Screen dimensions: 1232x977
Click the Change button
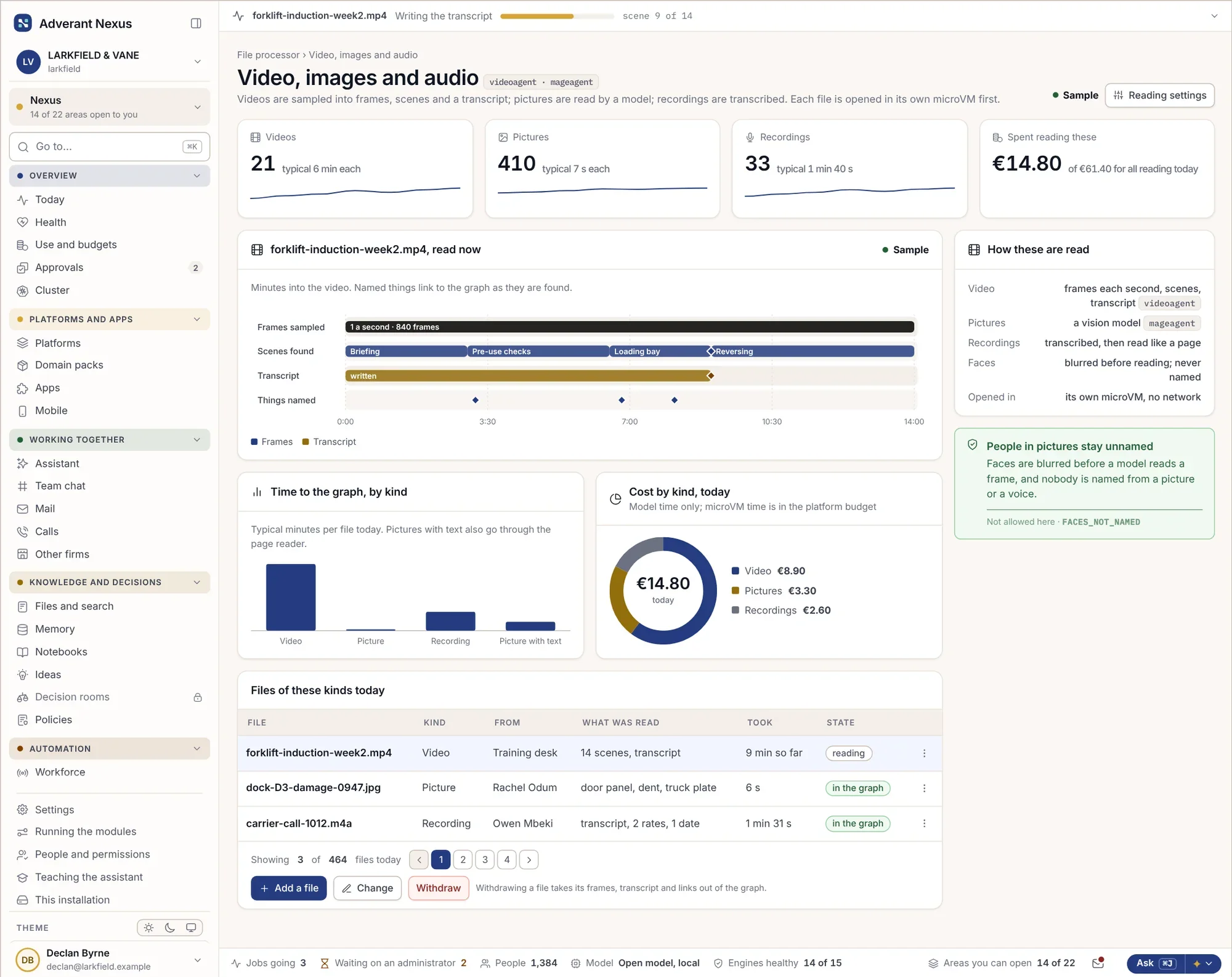click(368, 888)
